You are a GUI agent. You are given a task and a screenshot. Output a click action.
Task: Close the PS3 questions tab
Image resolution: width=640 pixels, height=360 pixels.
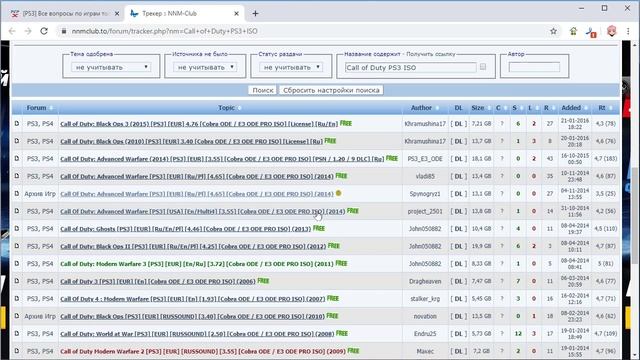tap(117, 13)
